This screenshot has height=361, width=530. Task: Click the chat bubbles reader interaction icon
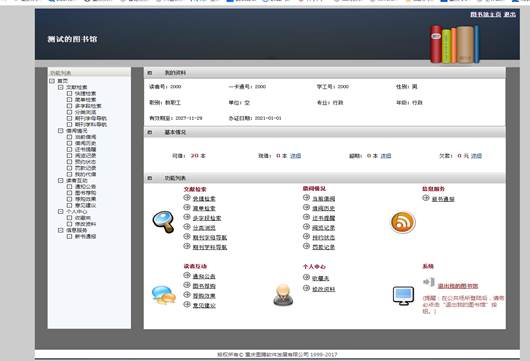(164, 295)
